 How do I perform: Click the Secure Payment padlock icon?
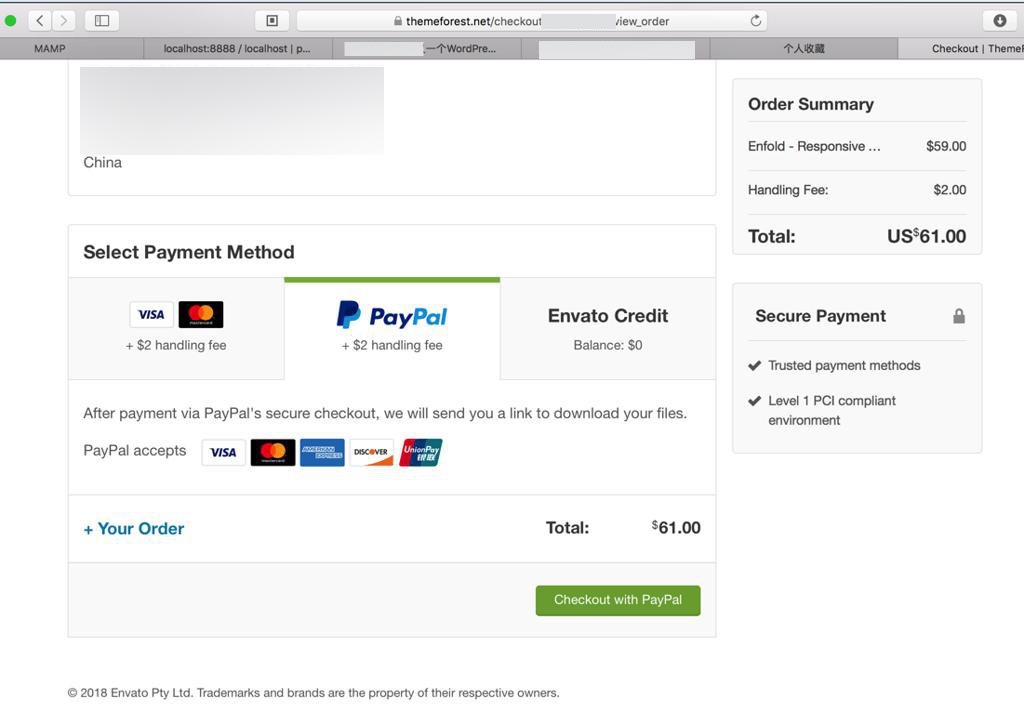959,316
